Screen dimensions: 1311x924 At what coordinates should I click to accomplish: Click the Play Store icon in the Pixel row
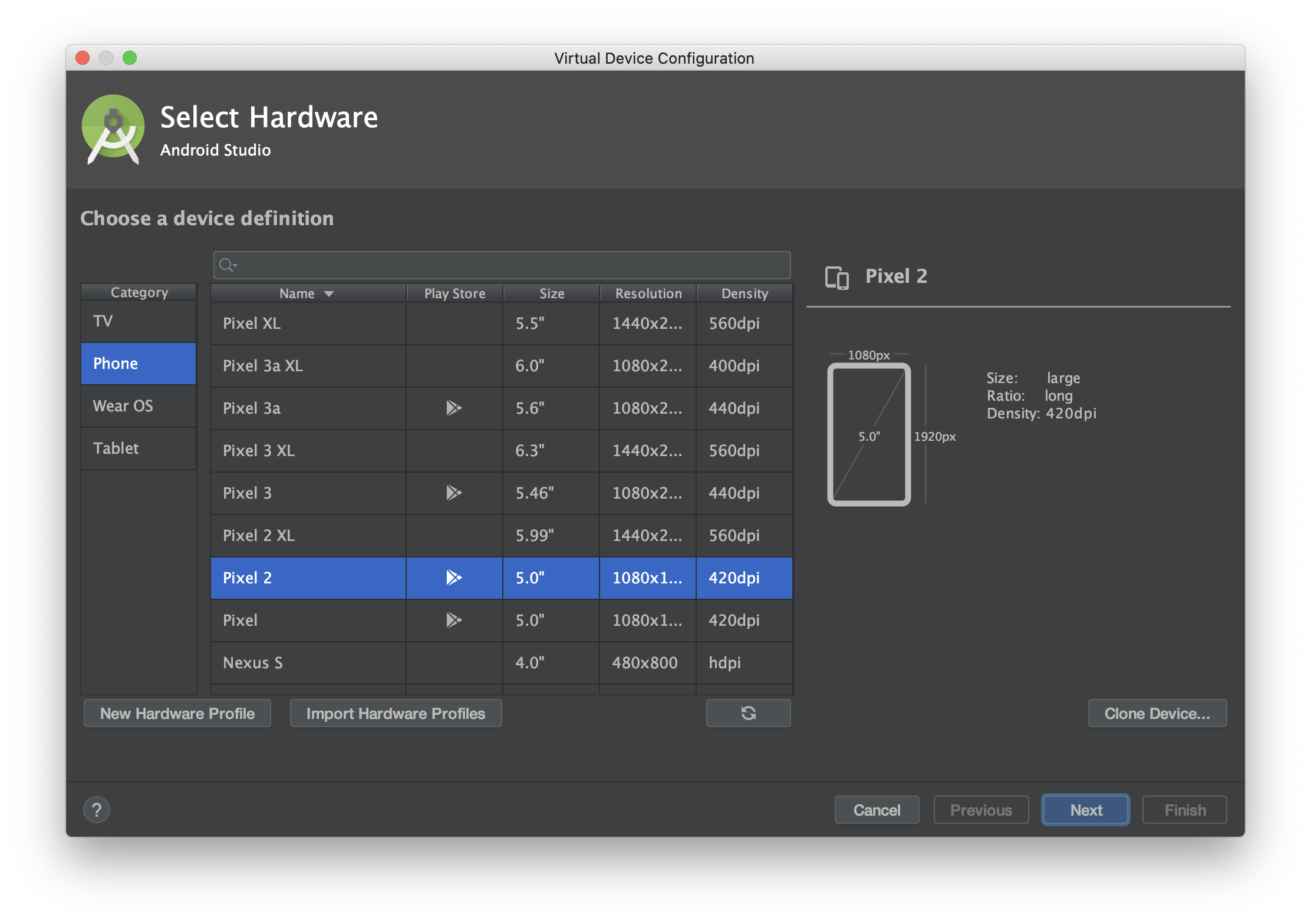453,620
